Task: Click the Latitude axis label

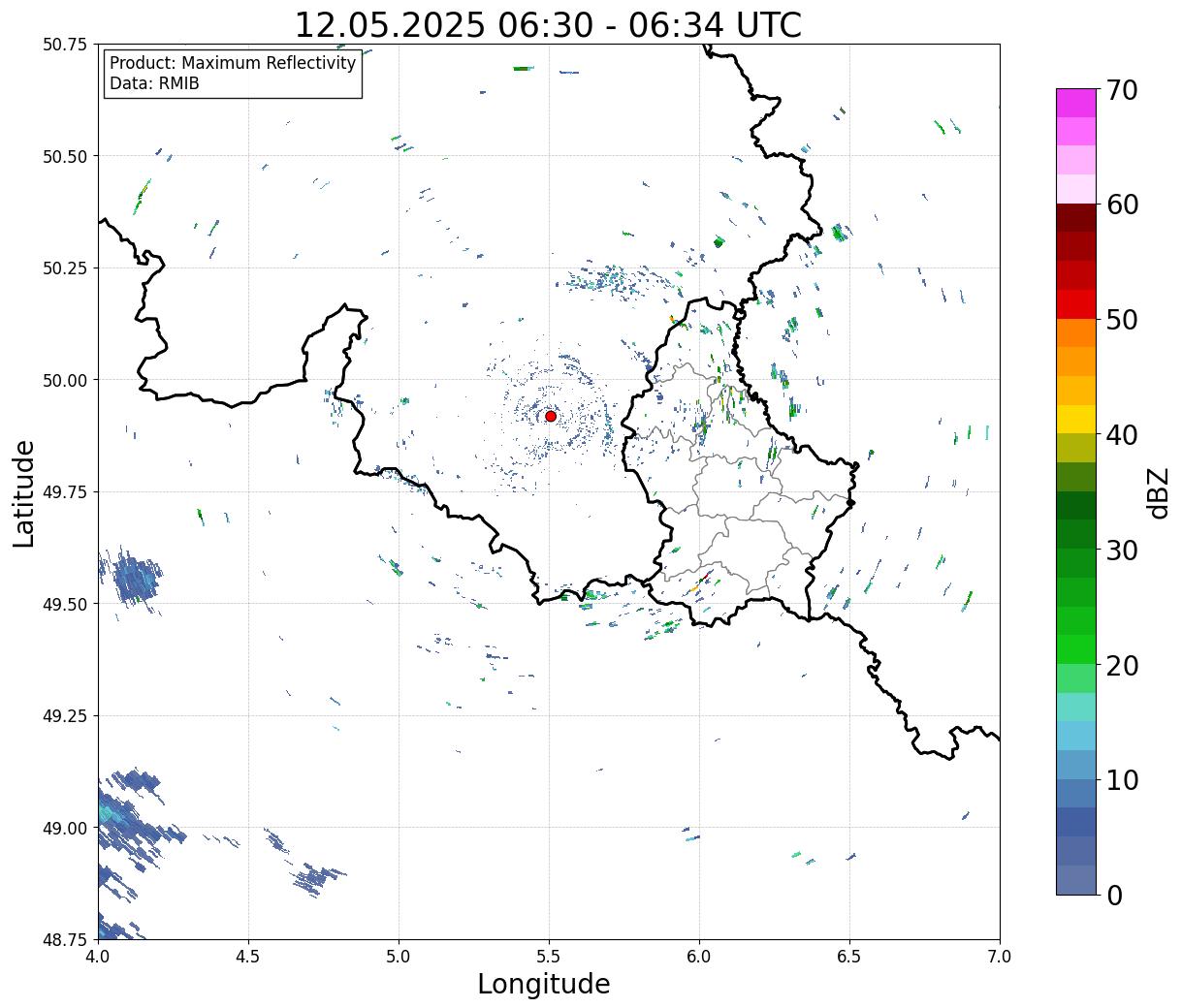Action: (24, 492)
